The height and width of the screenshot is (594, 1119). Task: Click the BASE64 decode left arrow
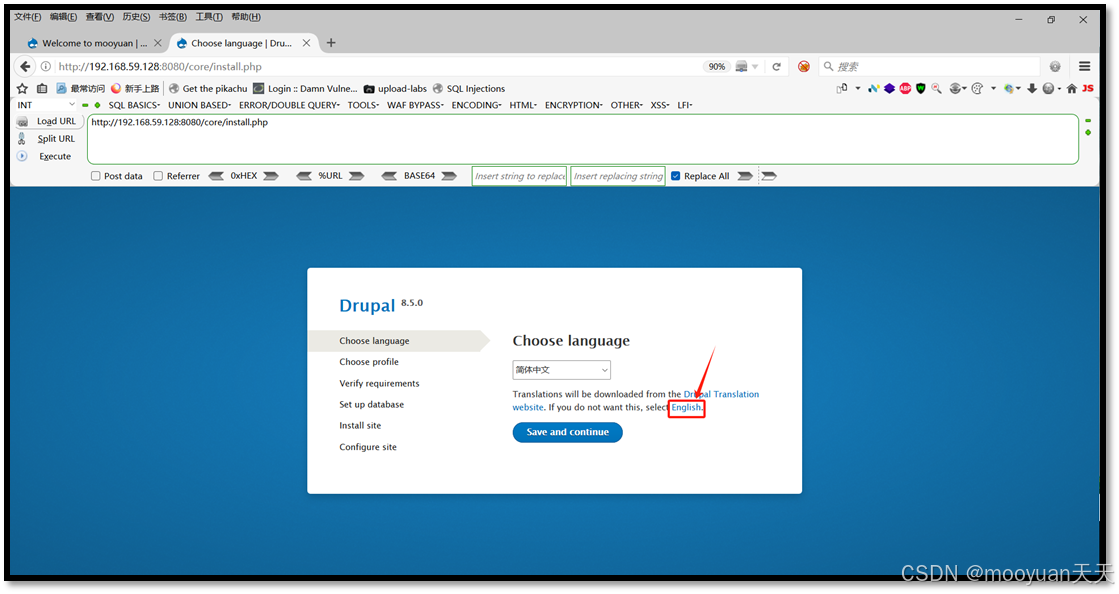390,176
